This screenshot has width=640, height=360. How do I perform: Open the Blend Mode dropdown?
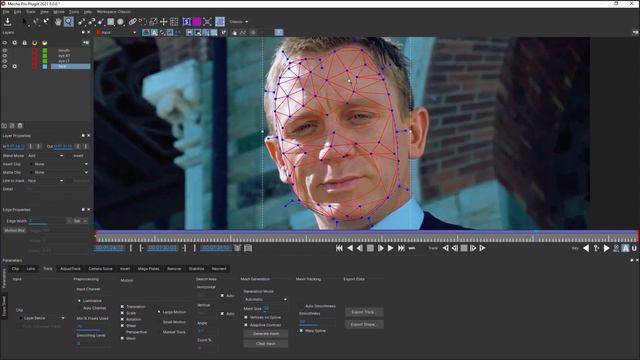[x=45, y=156]
